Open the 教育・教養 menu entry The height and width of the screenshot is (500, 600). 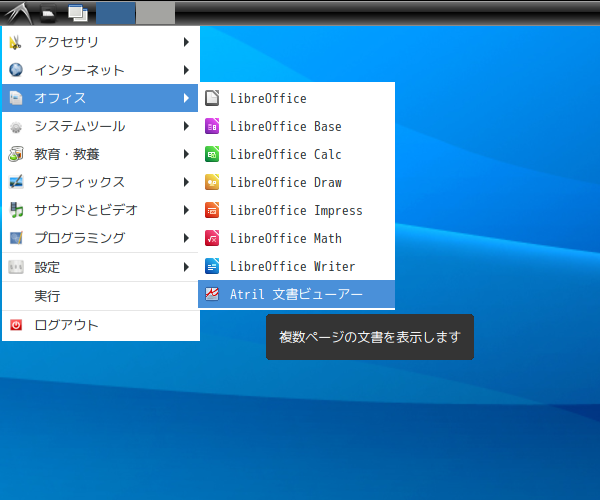coord(101,154)
